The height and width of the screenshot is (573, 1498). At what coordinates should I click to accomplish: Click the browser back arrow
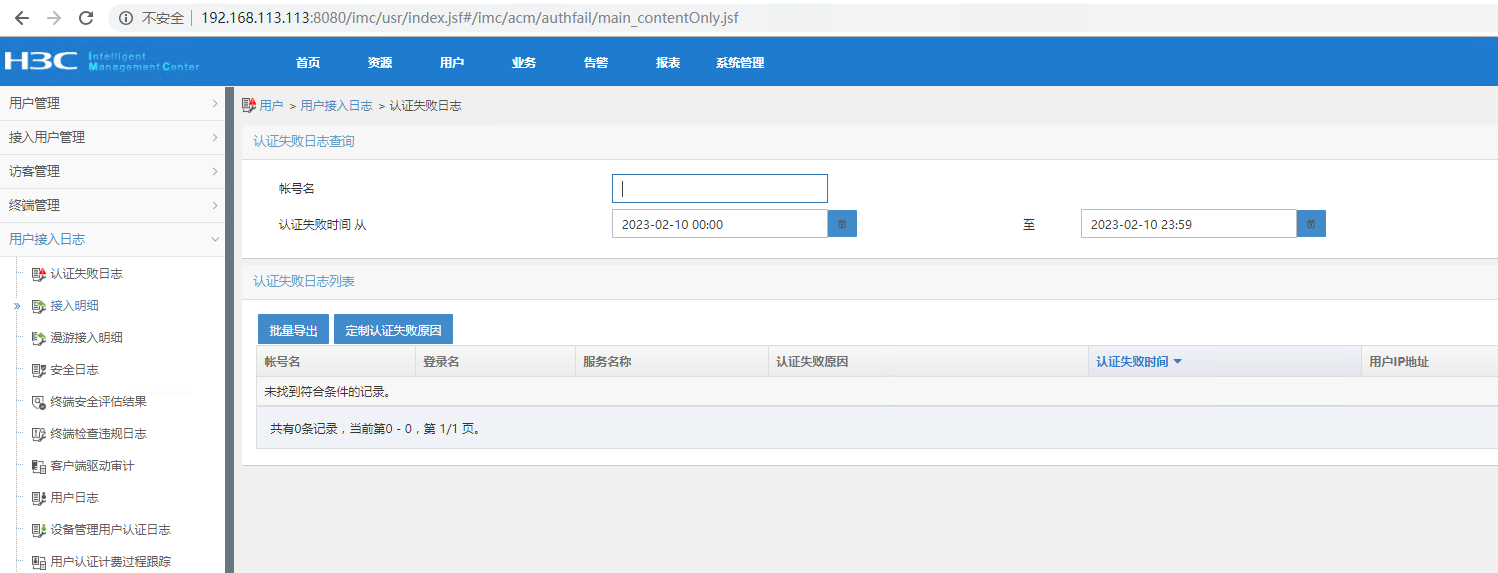(22, 18)
